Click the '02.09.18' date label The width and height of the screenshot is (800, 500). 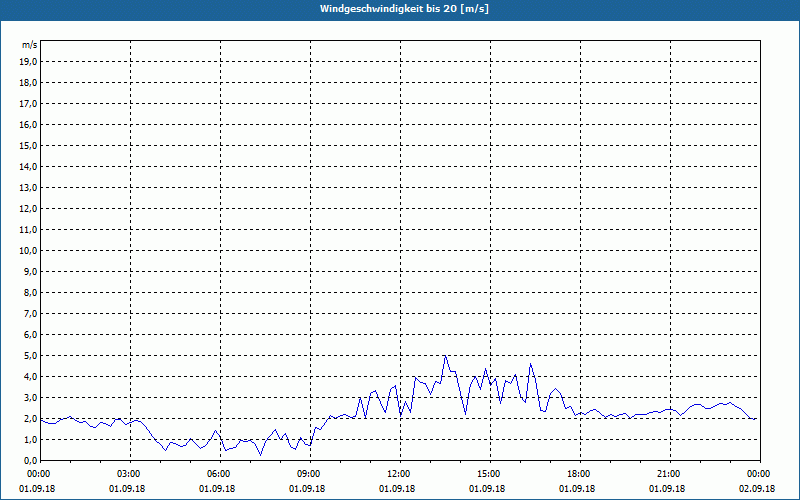click(757, 489)
